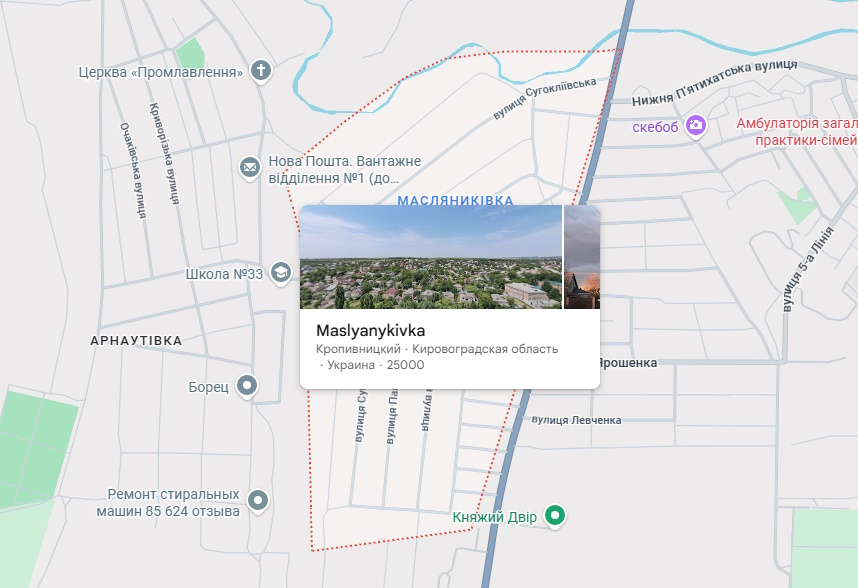Open the main Maslyanykivka aerial photo

[431, 257]
